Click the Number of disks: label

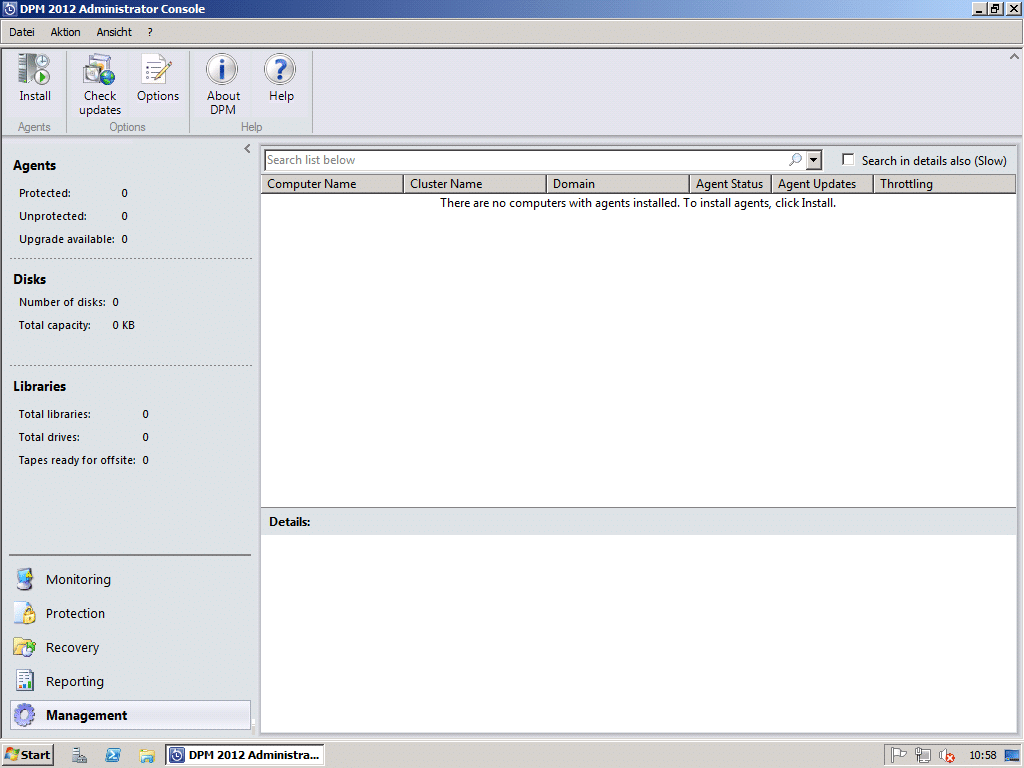tap(62, 302)
